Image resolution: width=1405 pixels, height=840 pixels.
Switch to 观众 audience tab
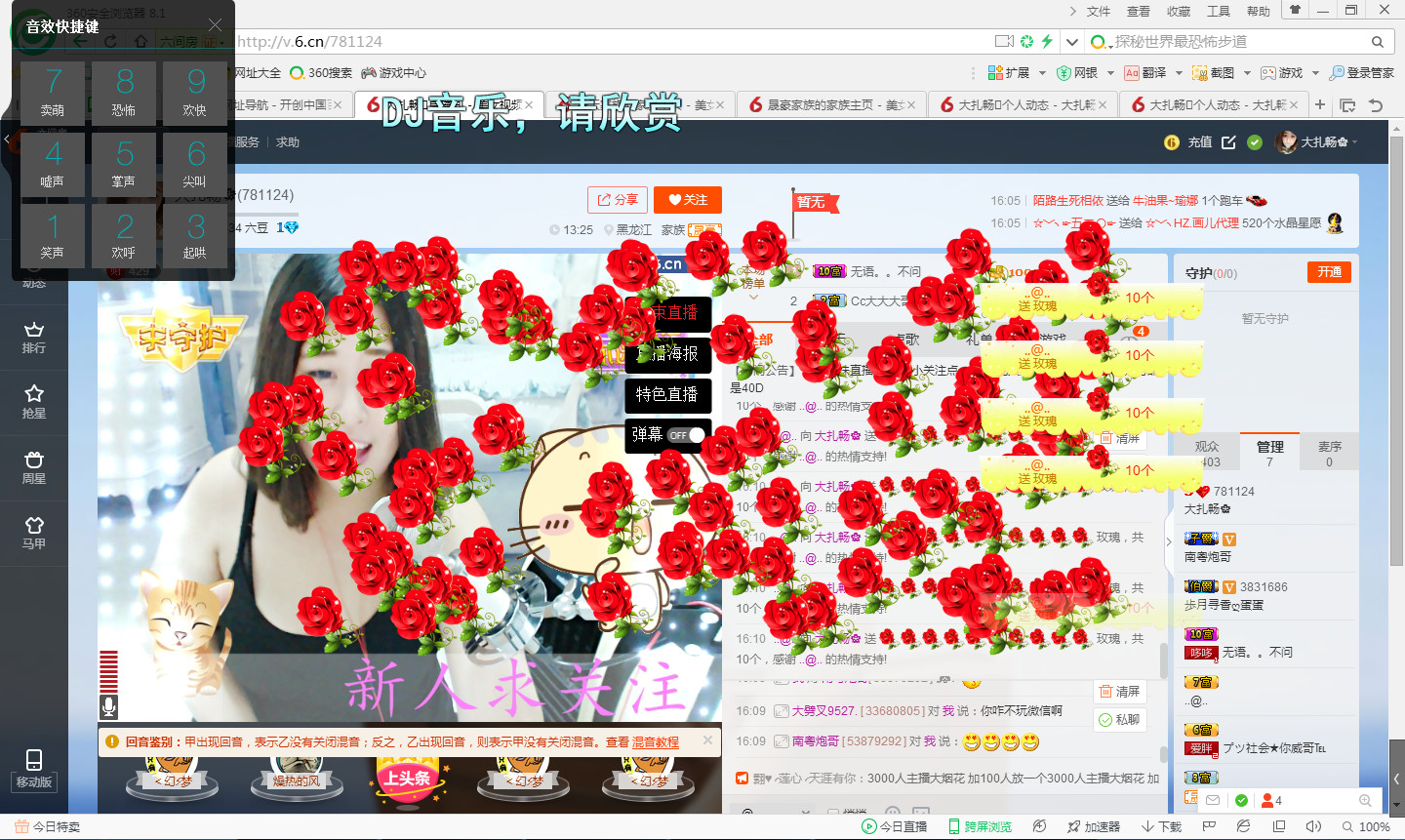point(1207,453)
